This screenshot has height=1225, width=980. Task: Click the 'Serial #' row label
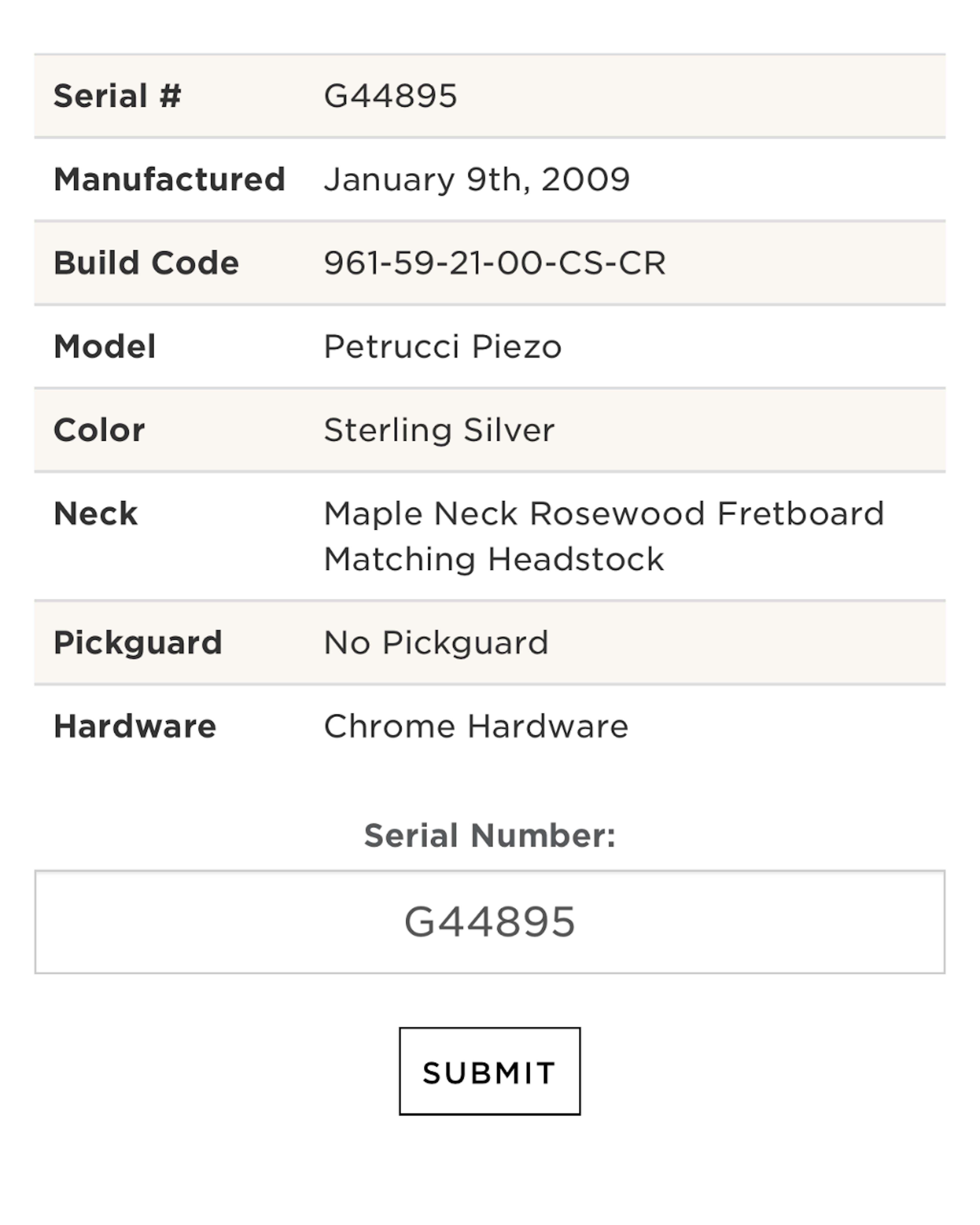(117, 95)
